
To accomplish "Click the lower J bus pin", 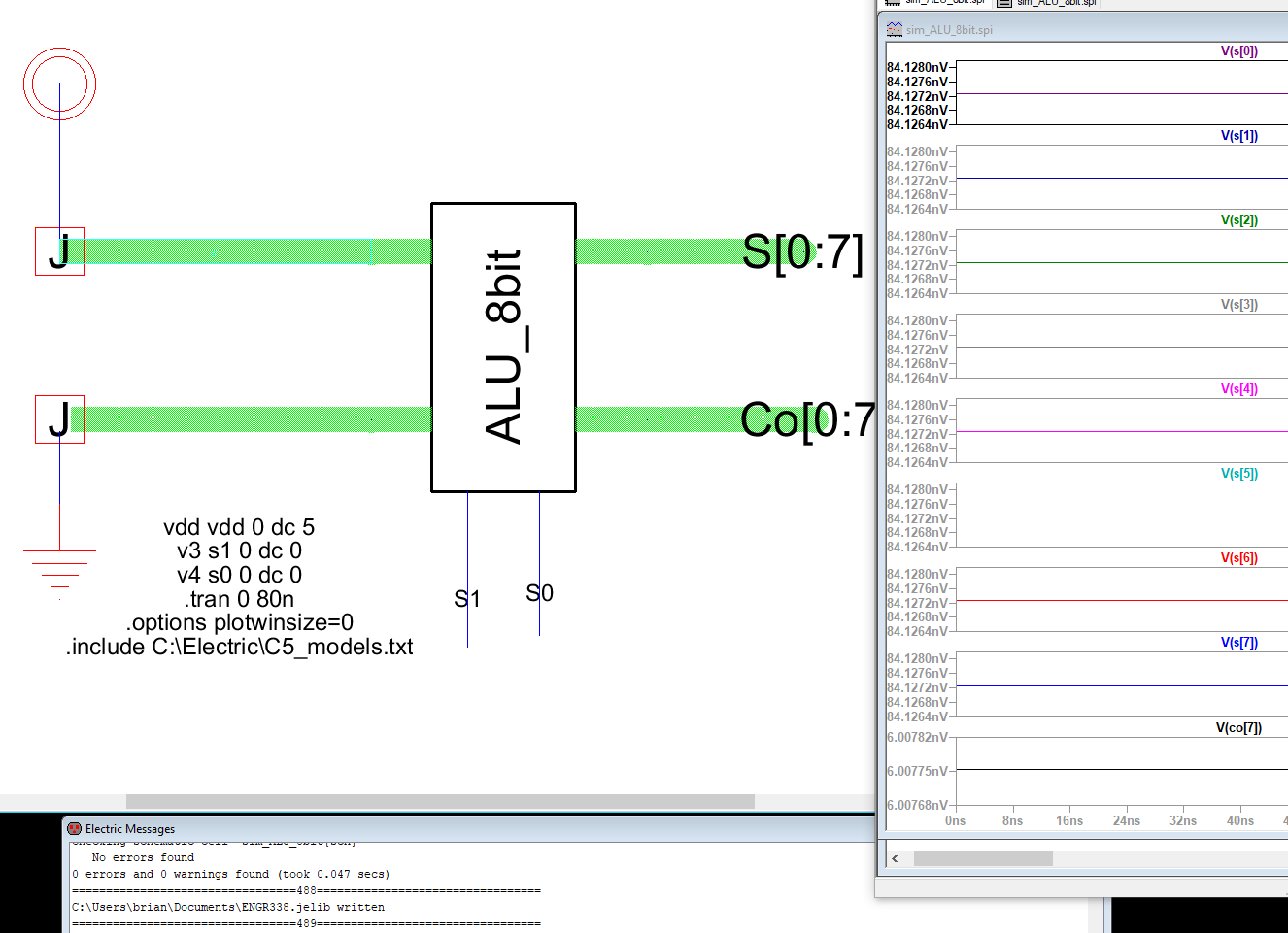I will coord(59,419).
